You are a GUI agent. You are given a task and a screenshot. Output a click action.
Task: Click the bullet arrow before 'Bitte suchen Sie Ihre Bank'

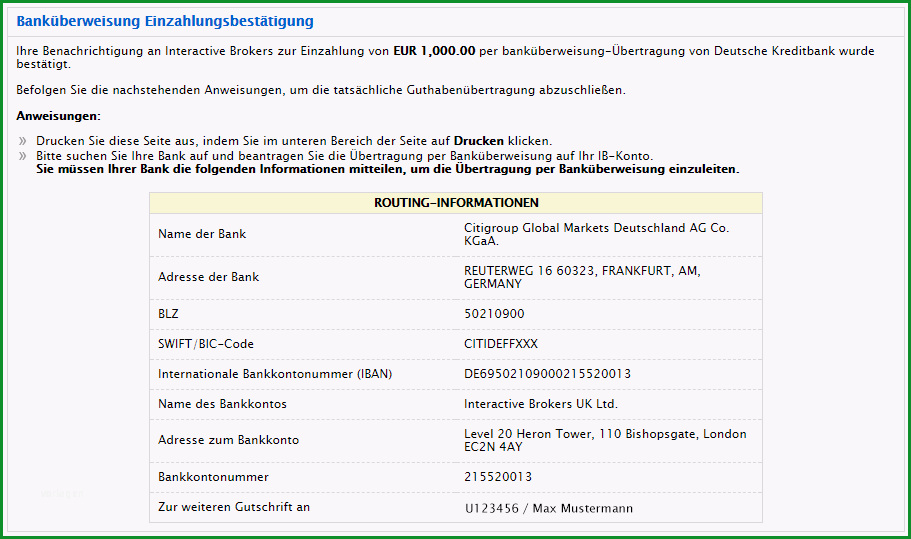click(23, 156)
